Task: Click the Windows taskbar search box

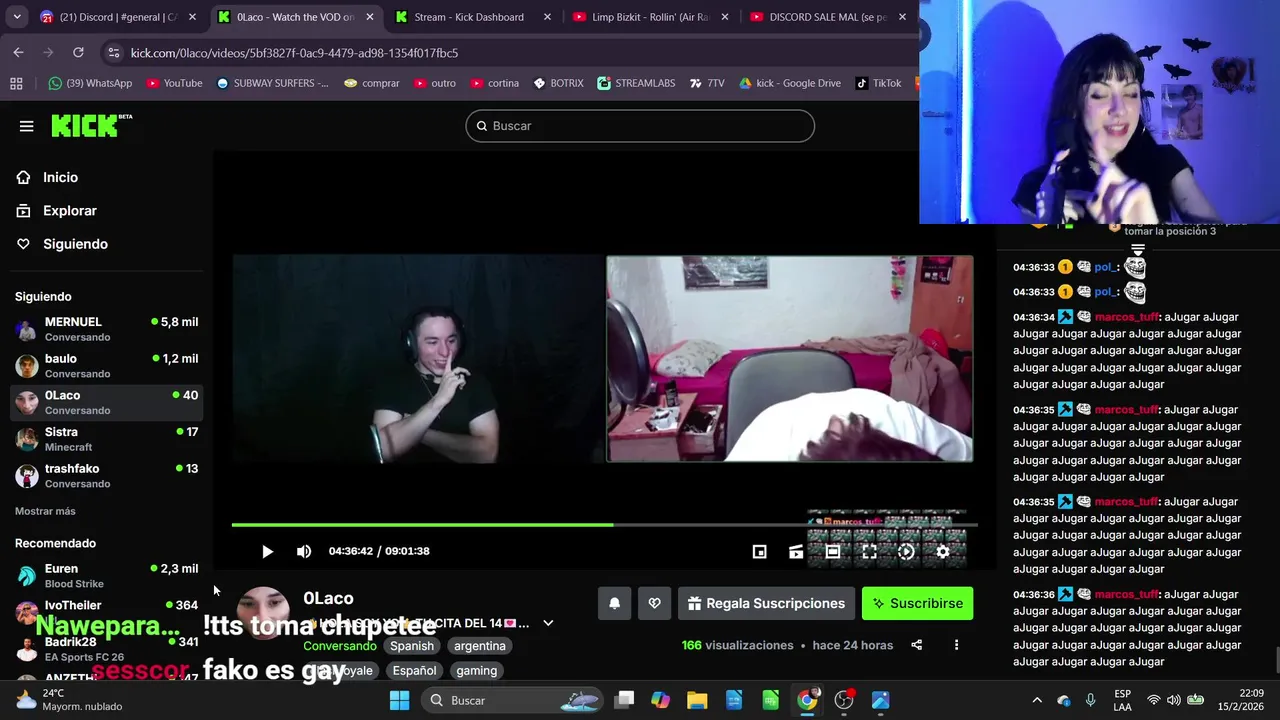Action: pyautogui.click(x=514, y=700)
